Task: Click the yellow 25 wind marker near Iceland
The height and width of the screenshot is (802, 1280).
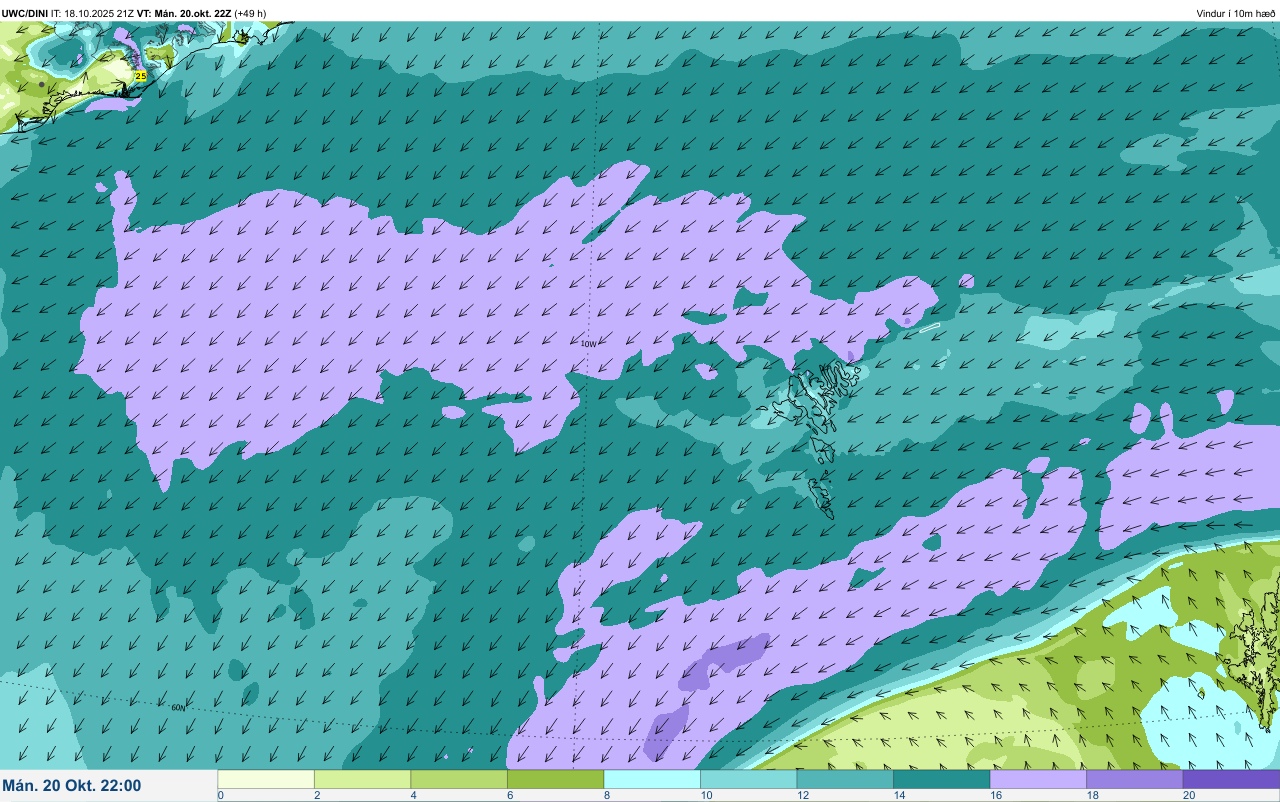Action: pyautogui.click(x=141, y=75)
